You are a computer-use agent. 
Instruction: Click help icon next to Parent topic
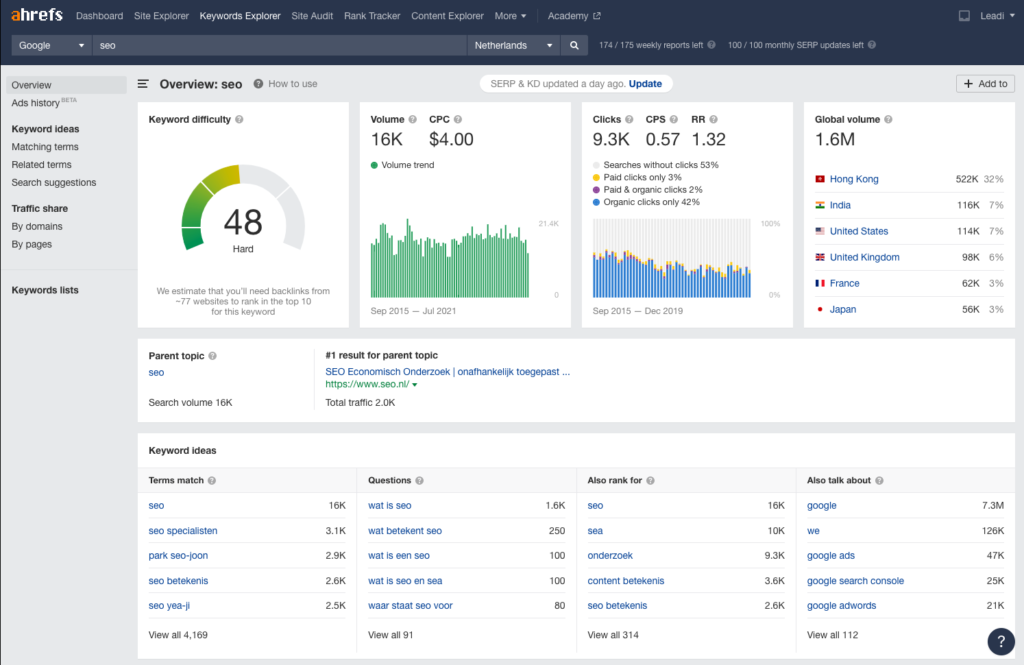click(212, 356)
